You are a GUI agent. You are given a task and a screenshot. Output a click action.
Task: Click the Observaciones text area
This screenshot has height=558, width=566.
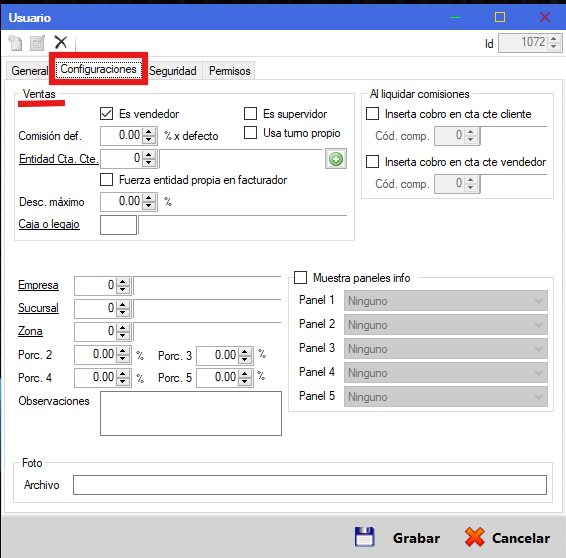[191, 414]
